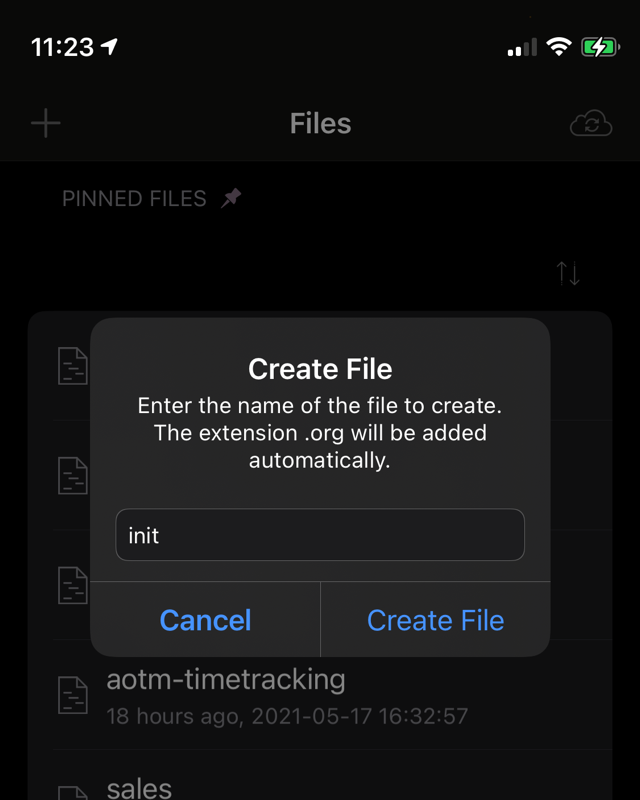Focus the file name field containing init
640x800 pixels.
click(320, 535)
